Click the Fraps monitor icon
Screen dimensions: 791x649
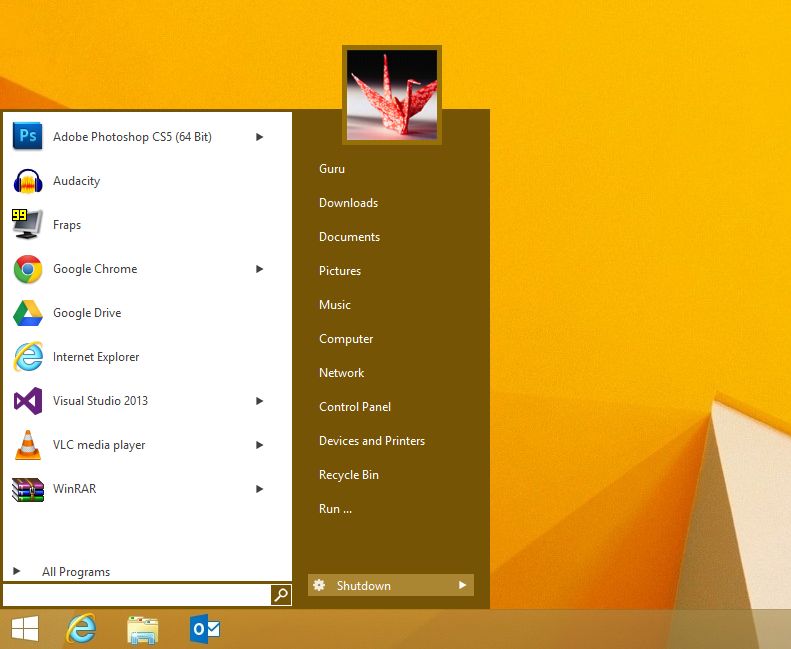[27, 225]
